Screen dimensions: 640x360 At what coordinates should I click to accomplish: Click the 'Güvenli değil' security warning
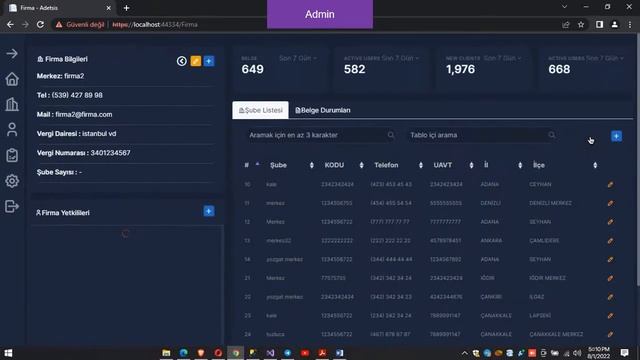click(80, 24)
